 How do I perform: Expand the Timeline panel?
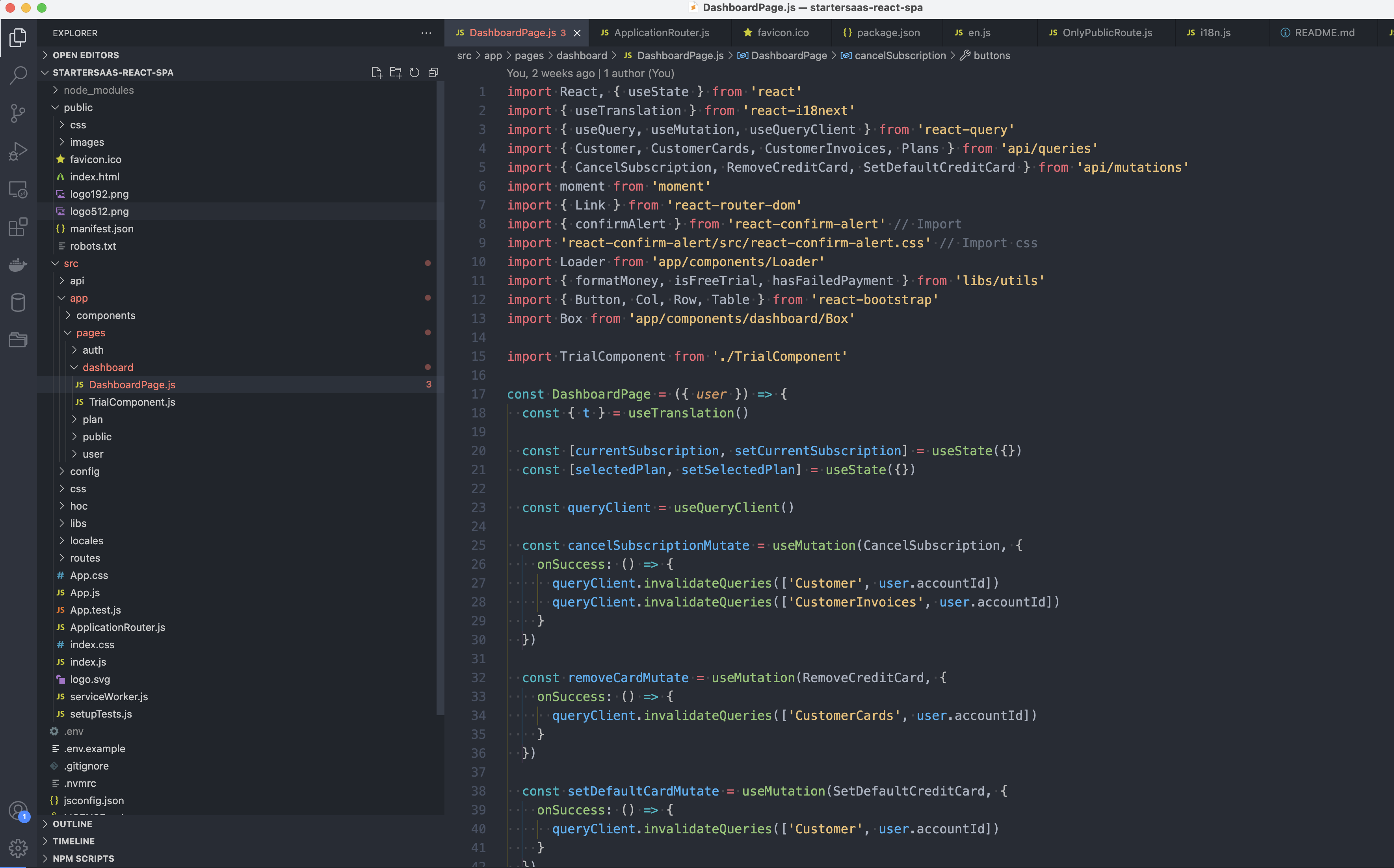pyautogui.click(x=241, y=841)
